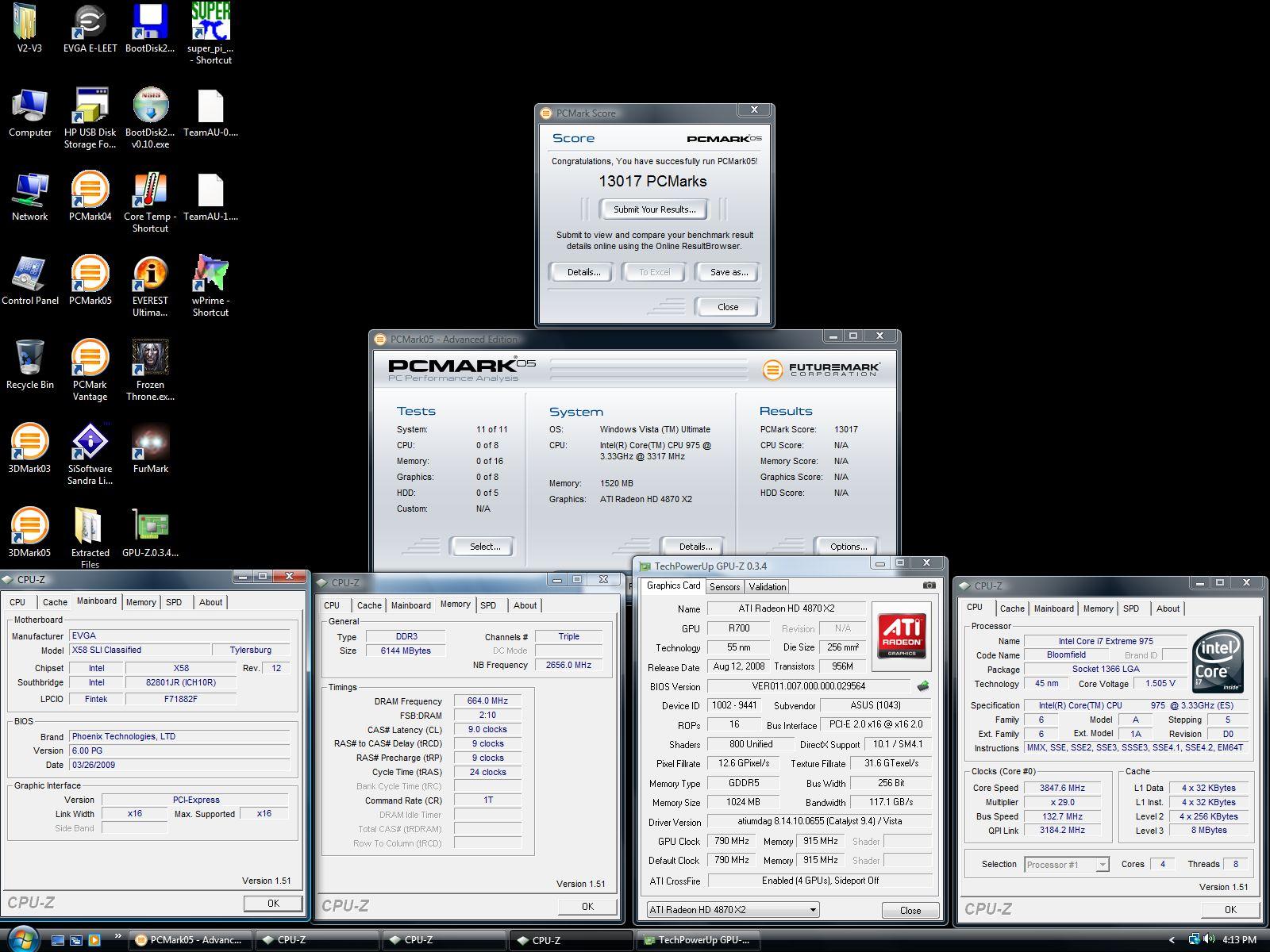Open the TeamAU-1 file icon

[210, 190]
